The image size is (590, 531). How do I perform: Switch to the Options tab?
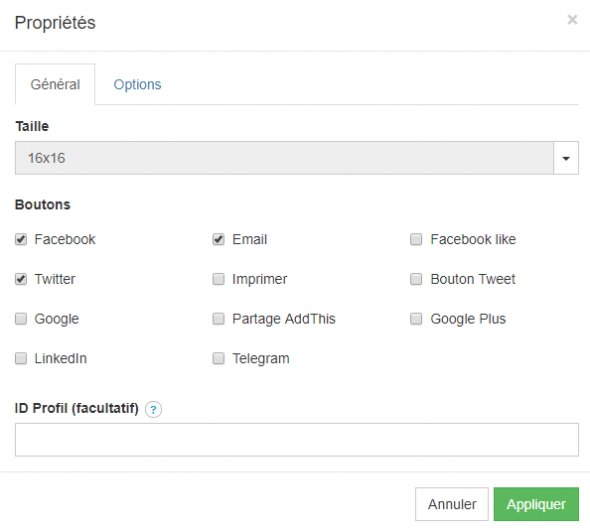pyautogui.click(x=137, y=84)
